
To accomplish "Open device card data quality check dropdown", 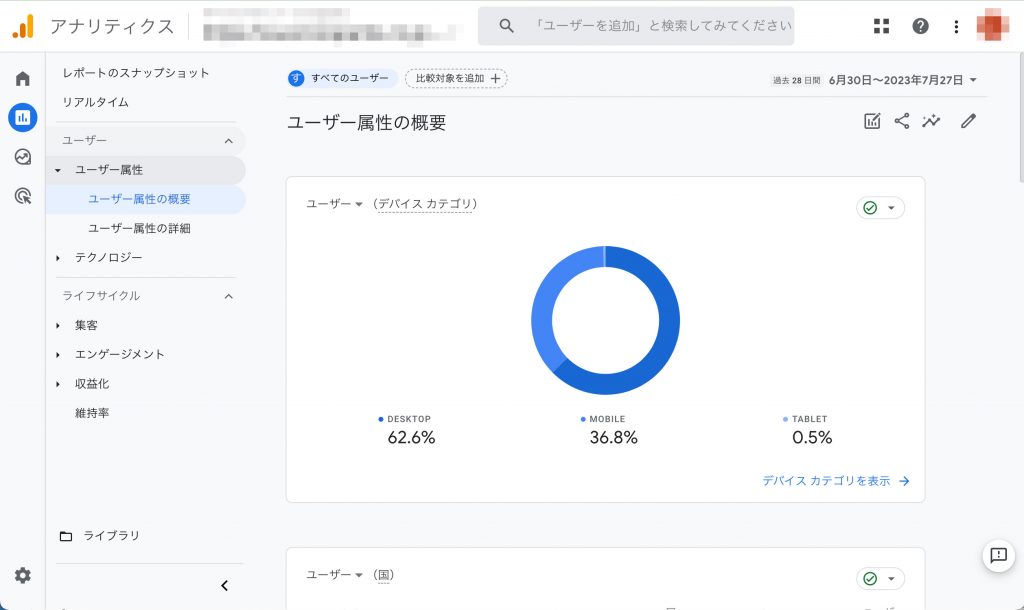I will click(880, 208).
